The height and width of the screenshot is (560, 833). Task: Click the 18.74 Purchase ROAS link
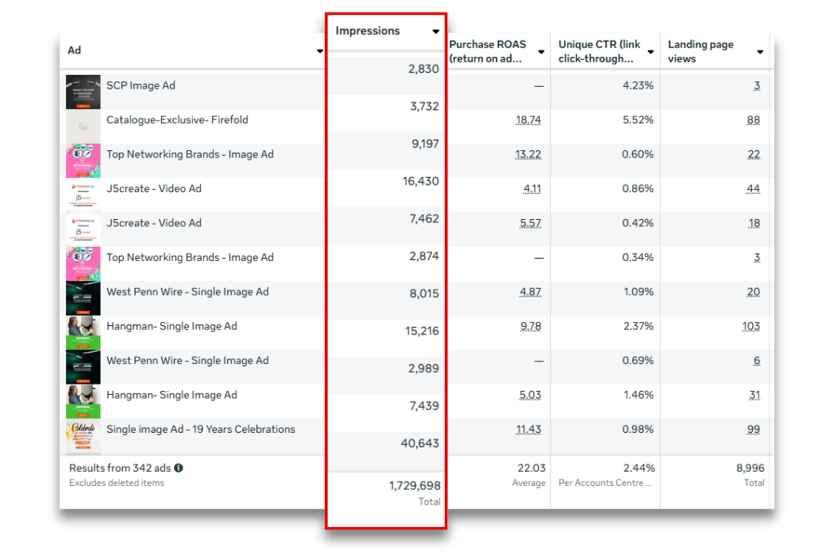coord(528,120)
